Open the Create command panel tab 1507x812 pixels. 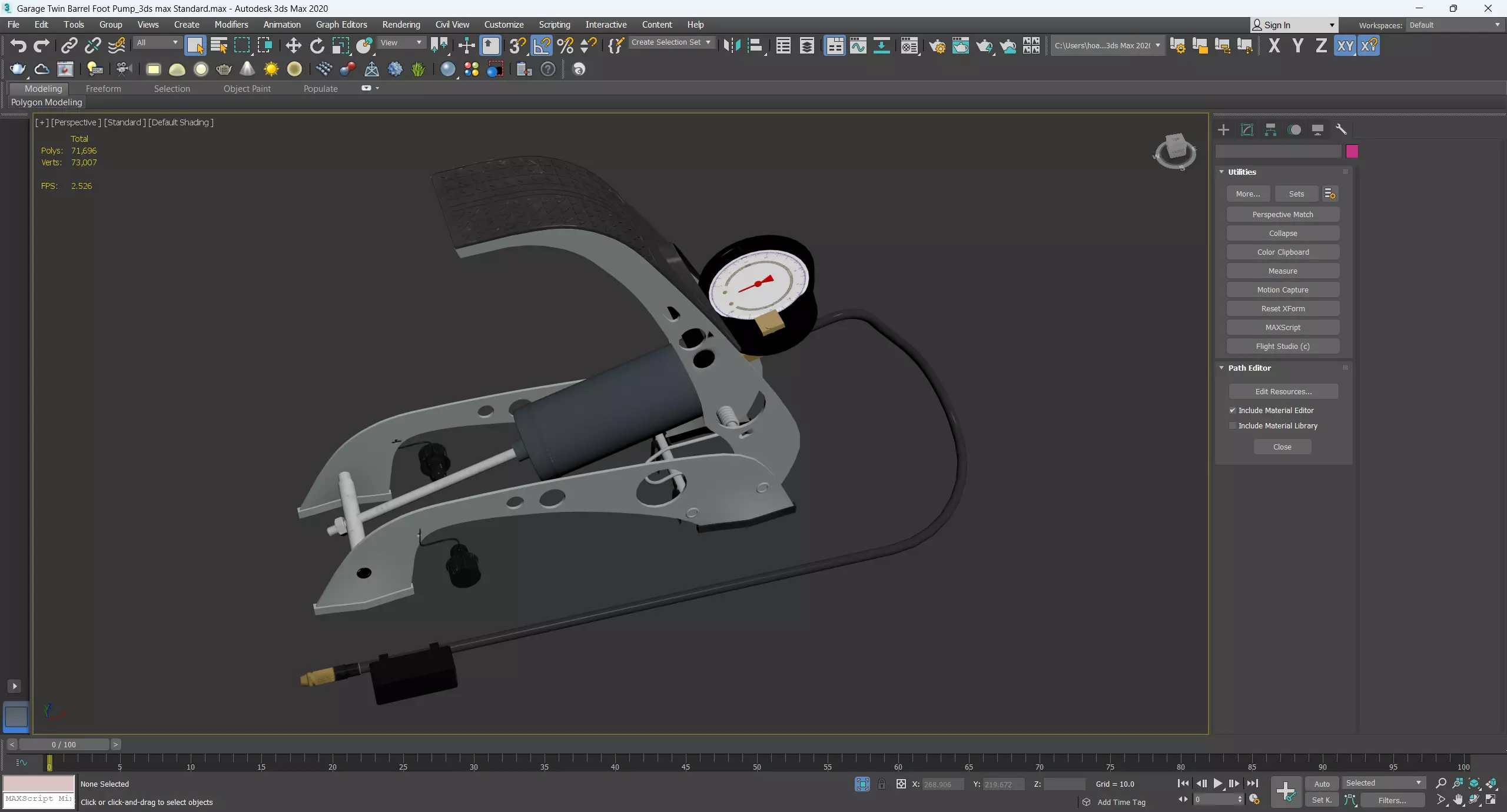[x=1223, y=130]
